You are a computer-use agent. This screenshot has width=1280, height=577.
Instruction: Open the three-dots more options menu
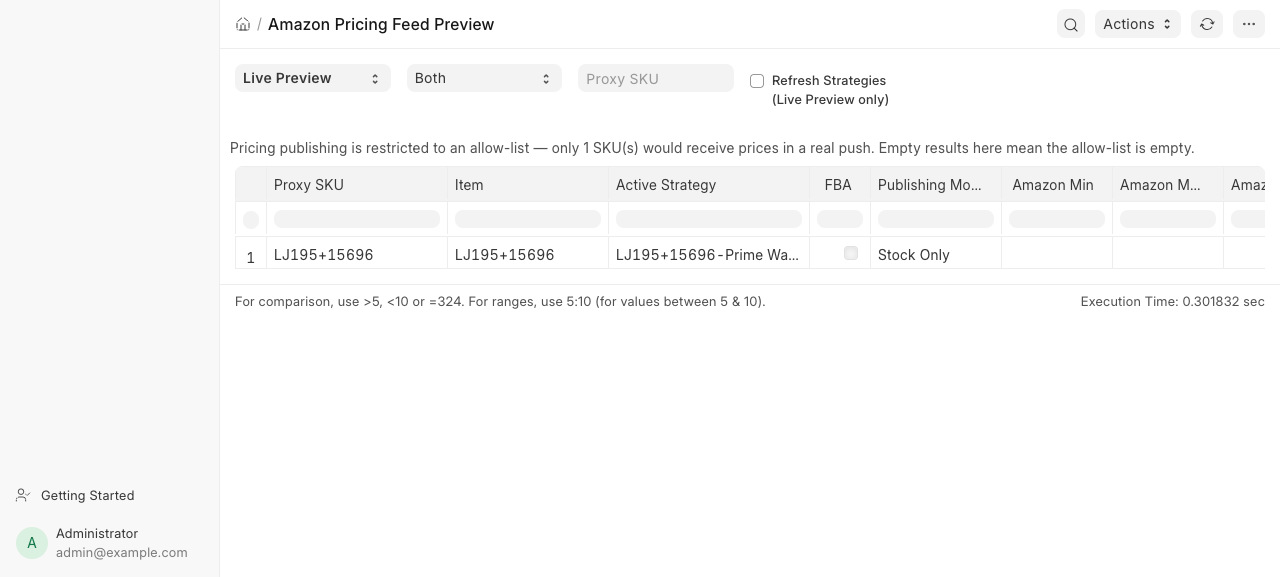click(1249, 24)
